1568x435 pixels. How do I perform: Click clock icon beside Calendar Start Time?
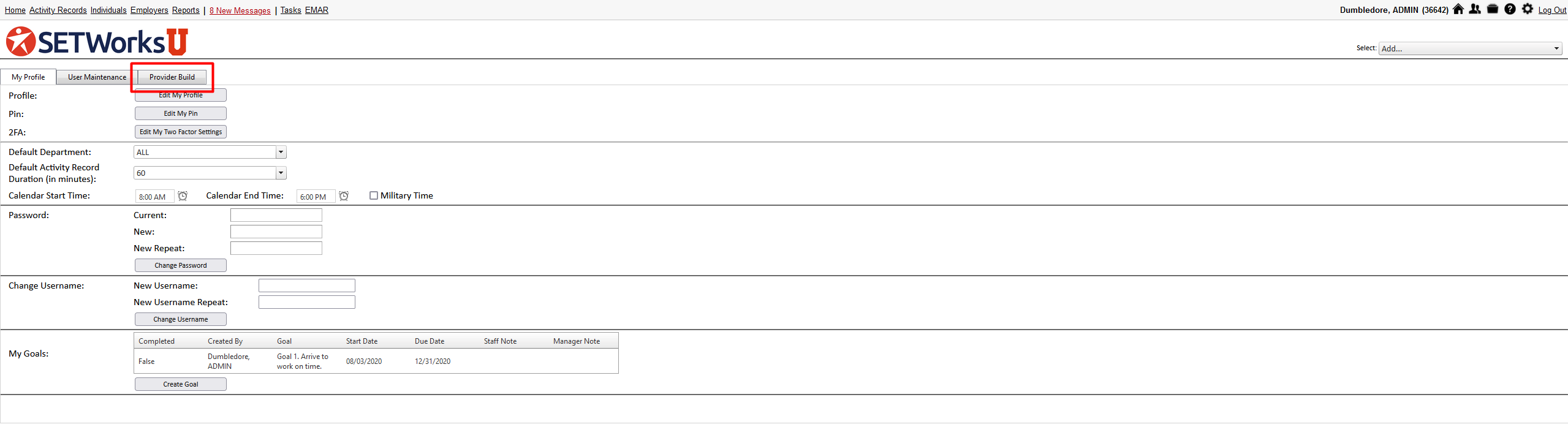[183, 196]
